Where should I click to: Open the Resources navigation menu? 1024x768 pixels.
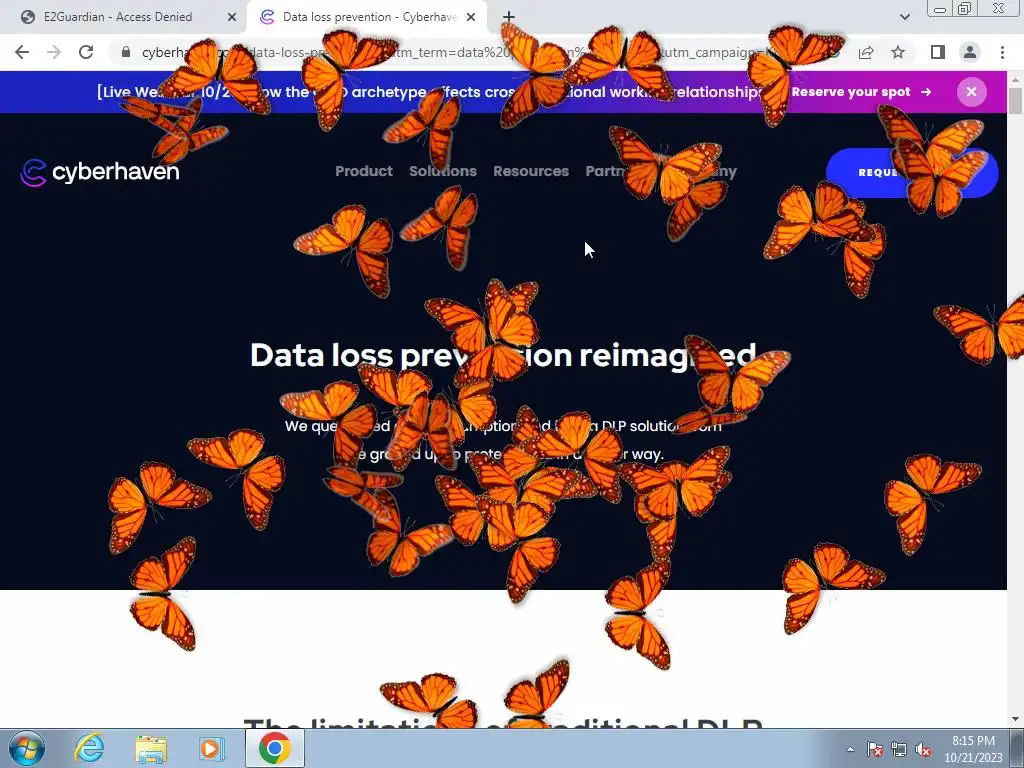531,171
